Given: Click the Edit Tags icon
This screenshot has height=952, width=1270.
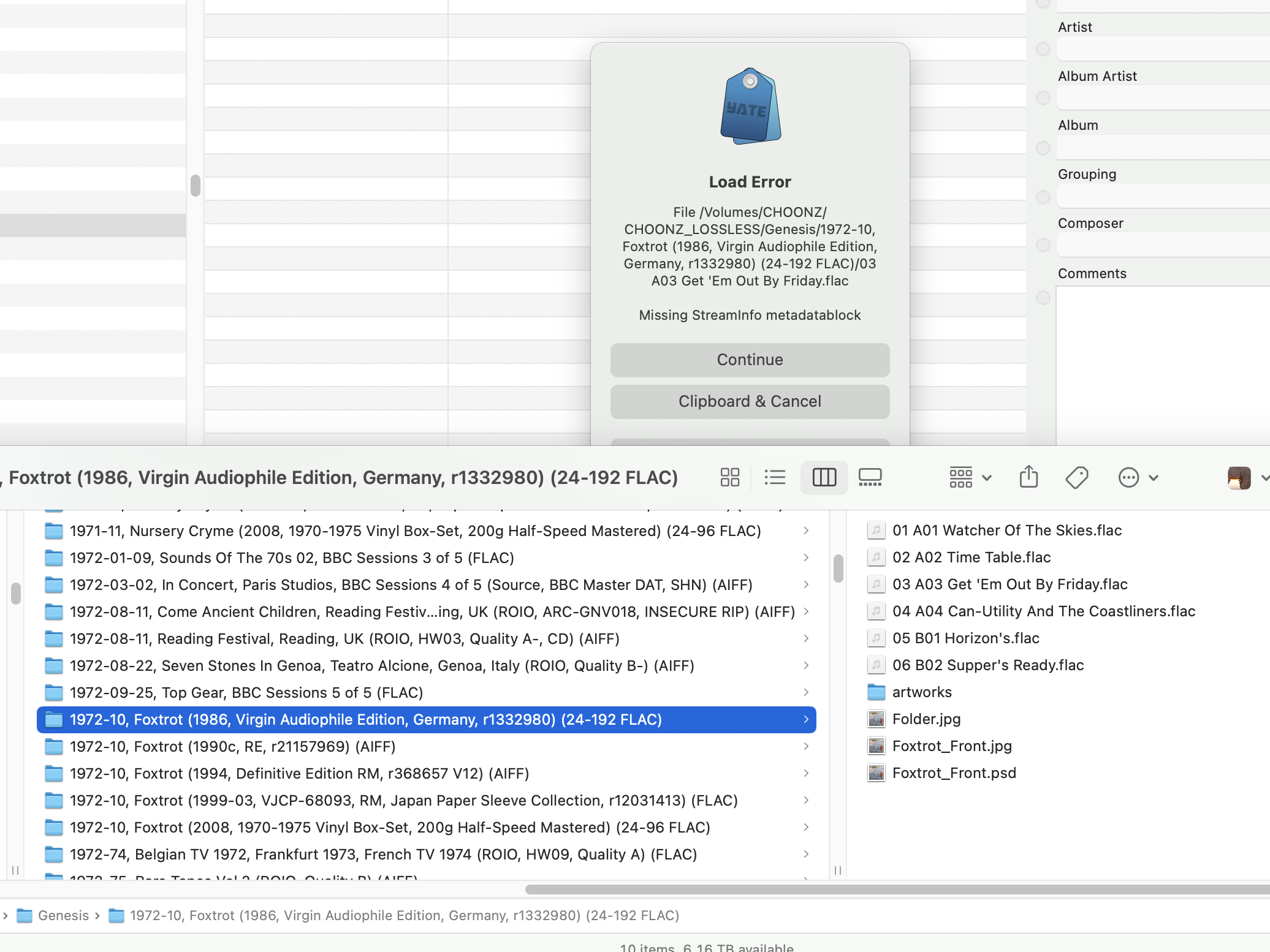Looking at the screenshot, I should [x=1076, y=477].
